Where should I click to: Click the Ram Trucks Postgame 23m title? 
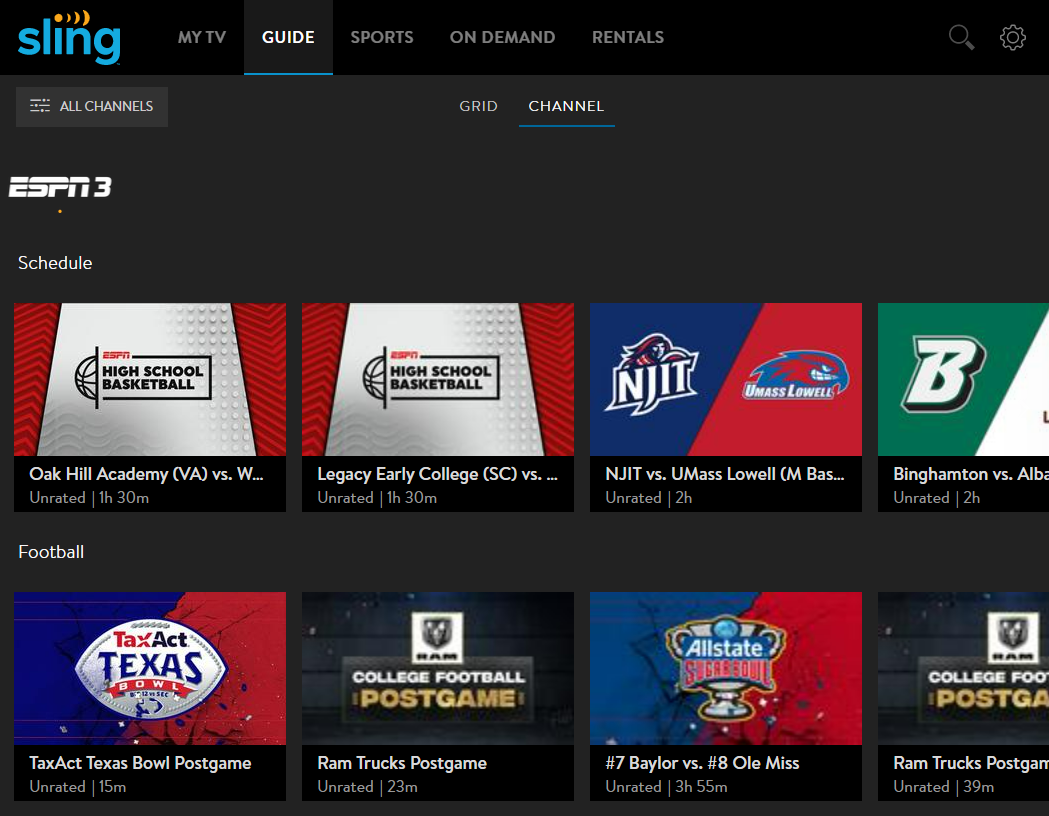pyautogui.click(x=402, y=763)
